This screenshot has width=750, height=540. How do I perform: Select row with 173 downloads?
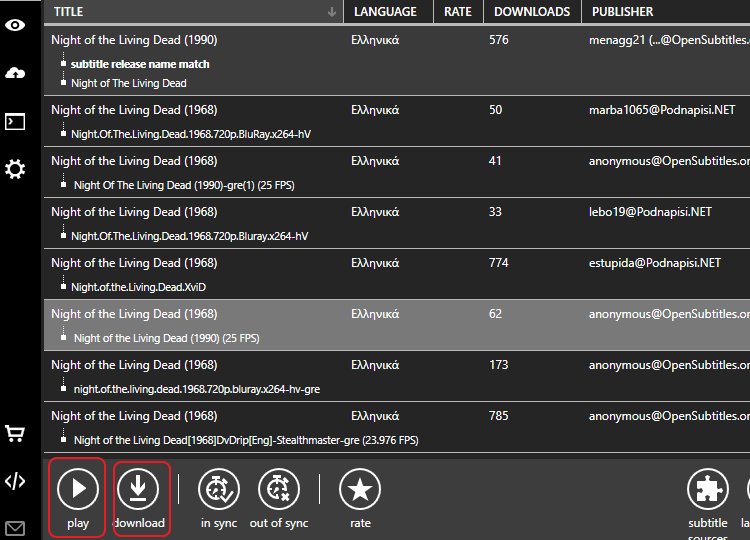pyautogui.click(x=397, y=376)
